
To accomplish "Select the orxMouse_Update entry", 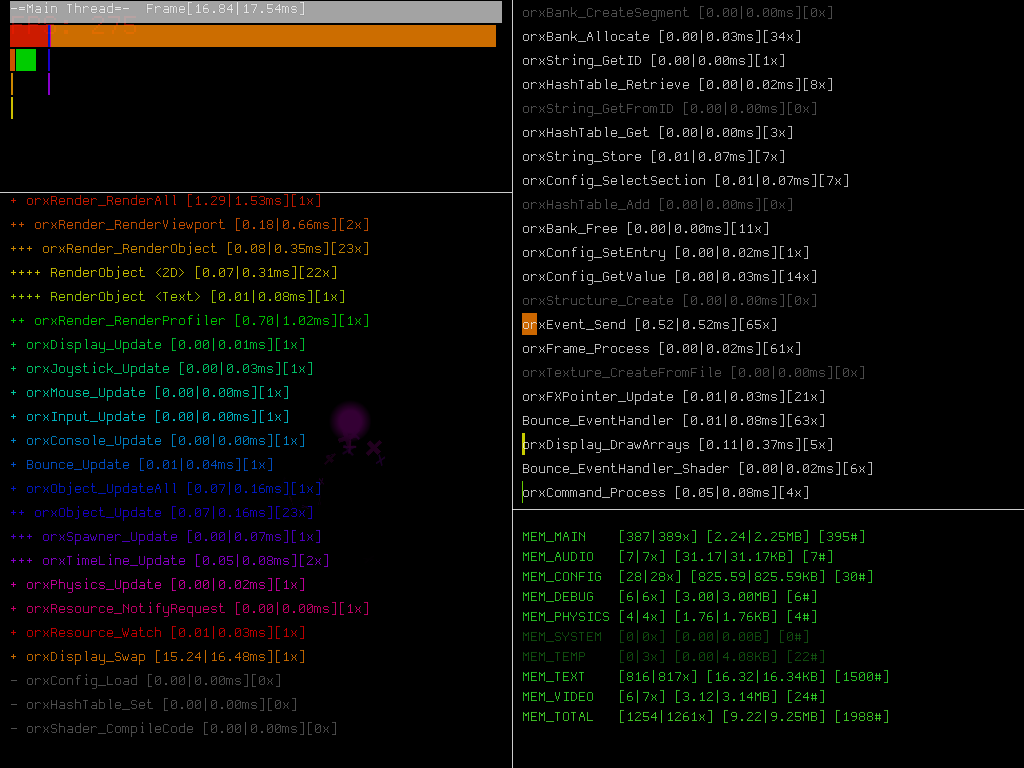I will [150, 393].
